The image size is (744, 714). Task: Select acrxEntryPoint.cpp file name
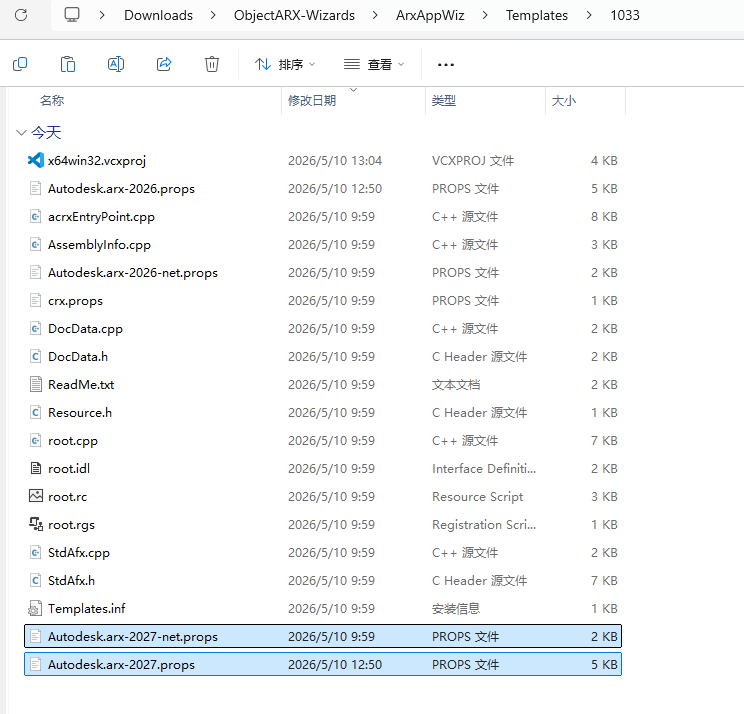[x=102, y=217]
